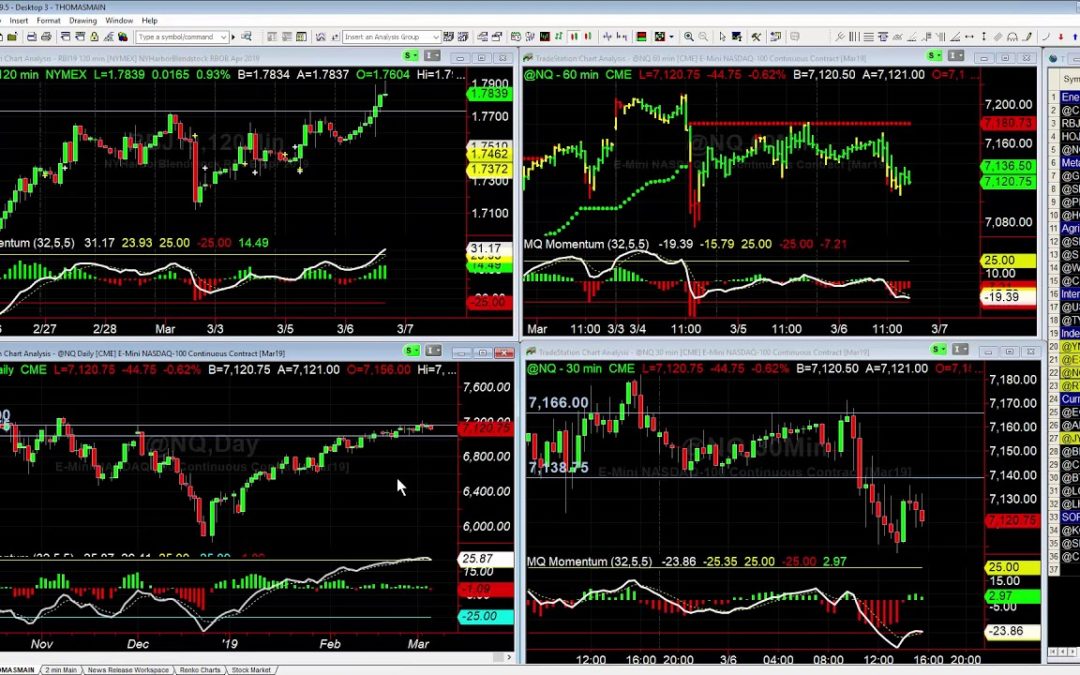
Task: Click the black run-command arrow beside the command box
Action: (x=233, y=37)
